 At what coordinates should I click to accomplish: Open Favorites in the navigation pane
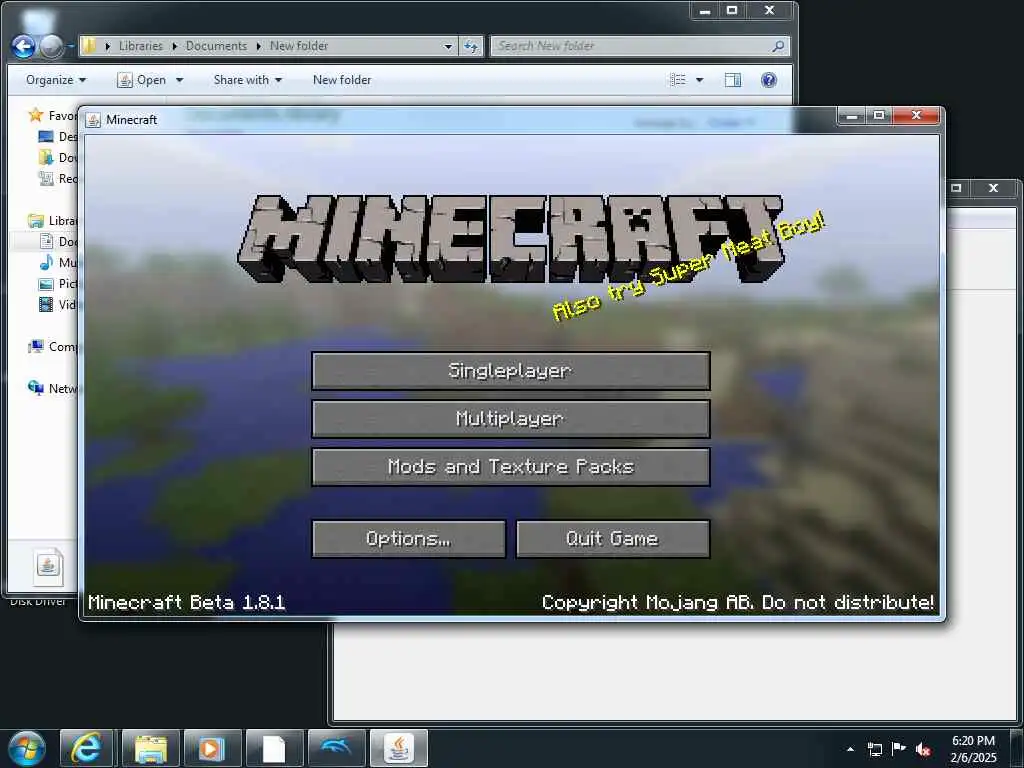(54, 116)
